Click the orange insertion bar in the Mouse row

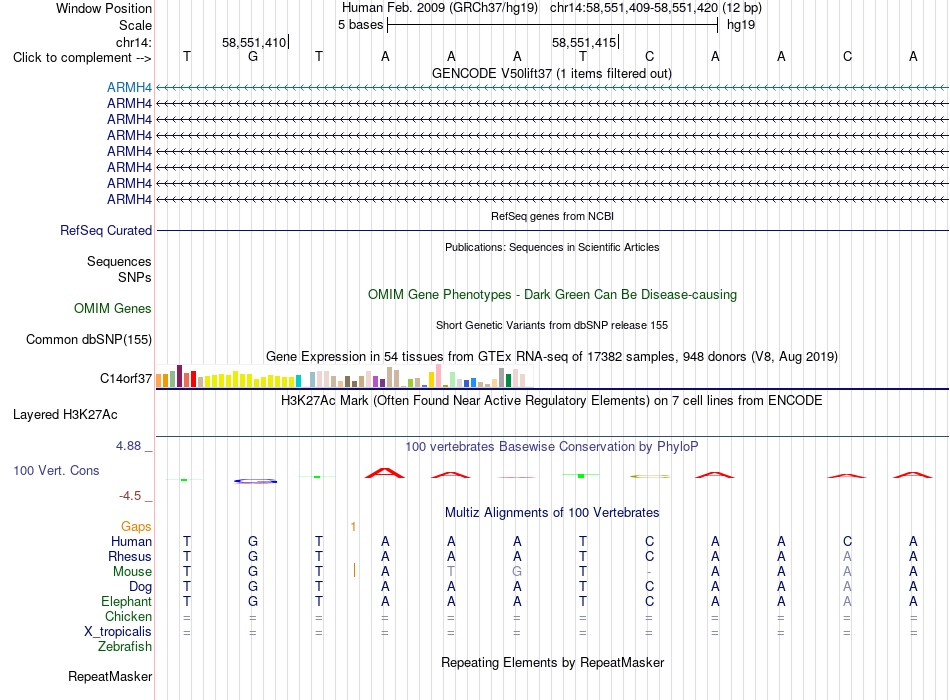354,570
